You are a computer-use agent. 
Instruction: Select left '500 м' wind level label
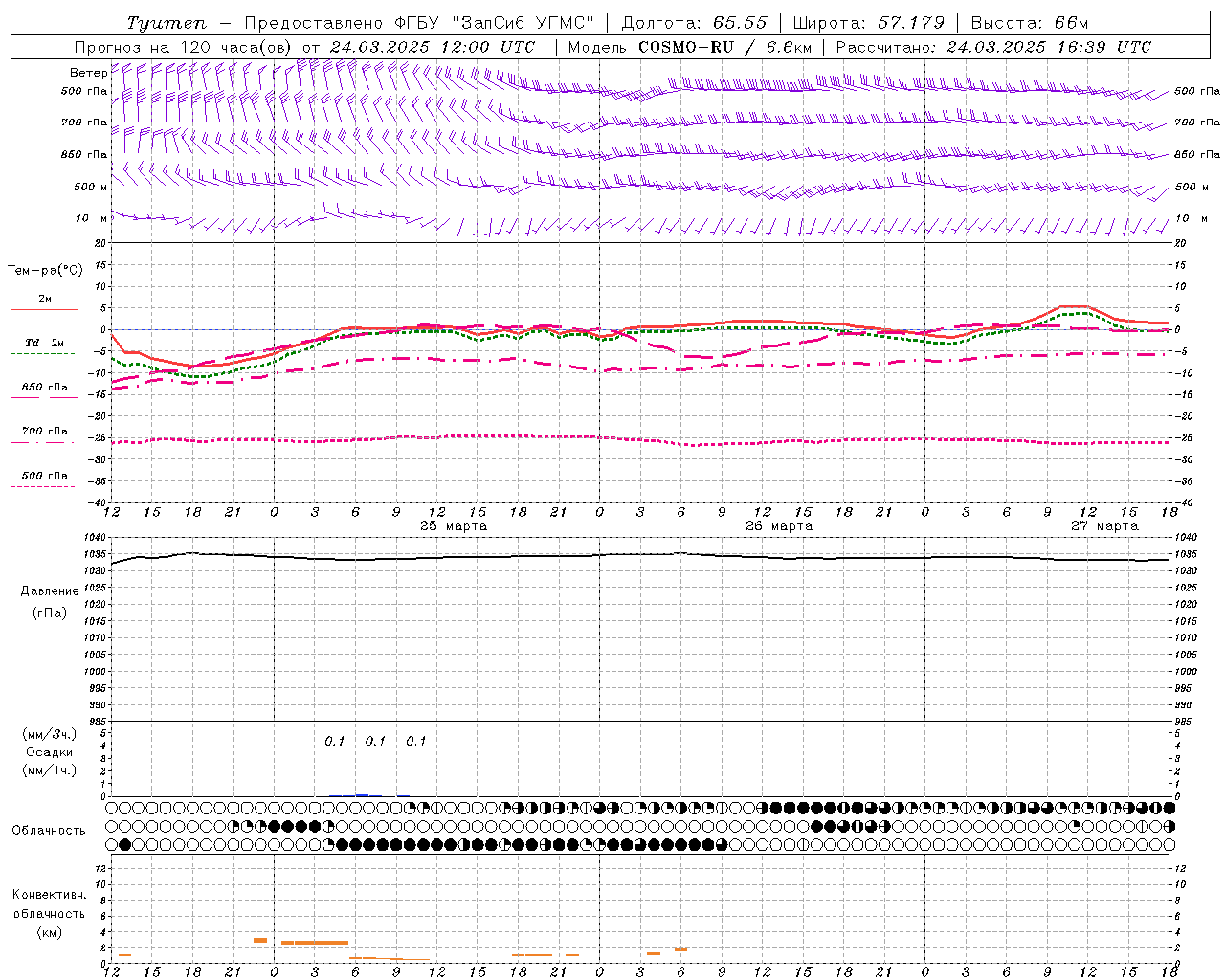[92, 187]
